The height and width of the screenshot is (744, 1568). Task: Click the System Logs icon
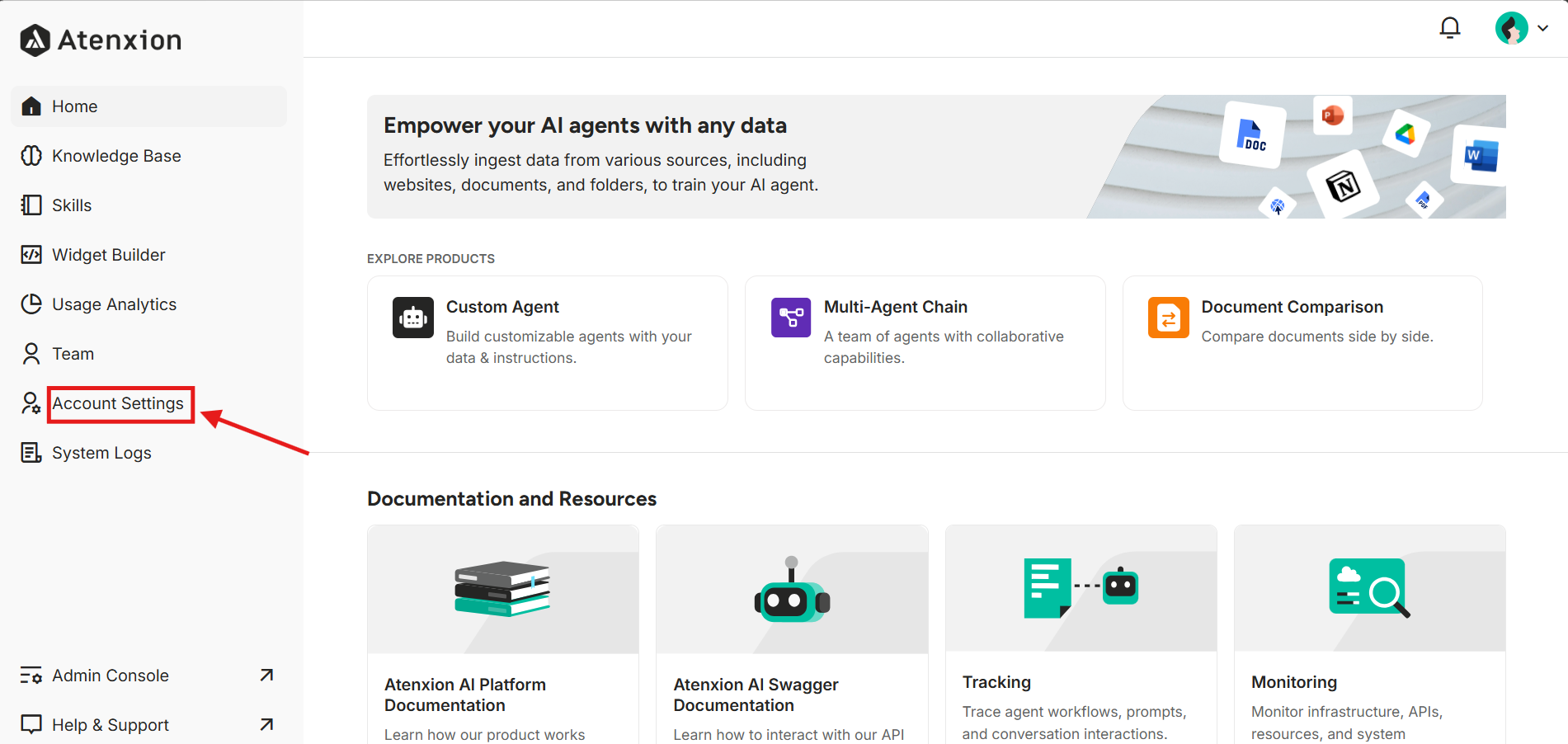click(31, 453)
